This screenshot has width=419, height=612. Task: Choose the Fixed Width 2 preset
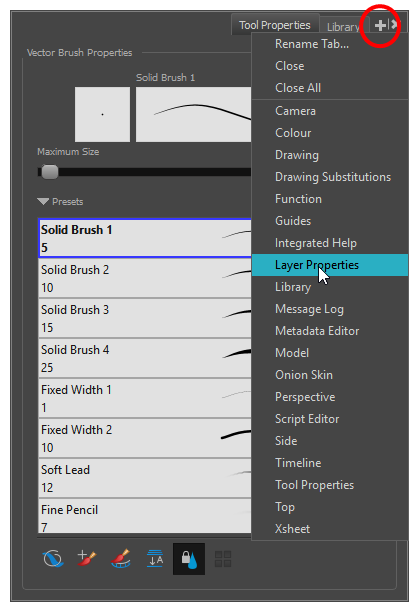pyautogui.click(x=145, y=438)
